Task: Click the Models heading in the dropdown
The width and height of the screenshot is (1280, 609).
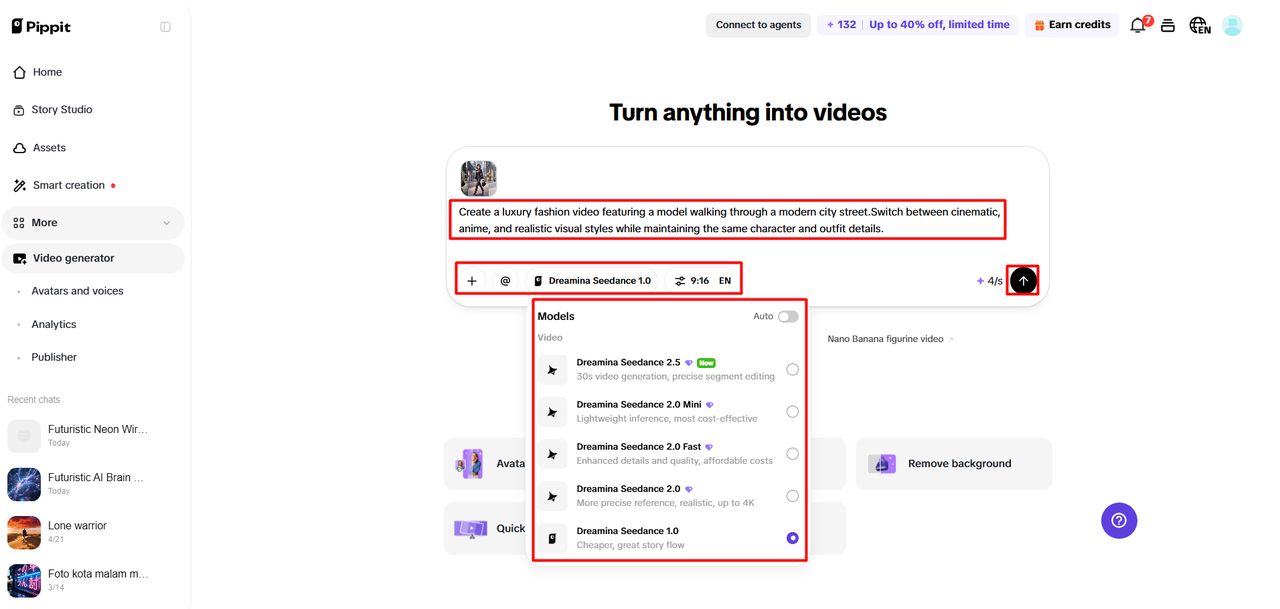Action: click(556, 317)
